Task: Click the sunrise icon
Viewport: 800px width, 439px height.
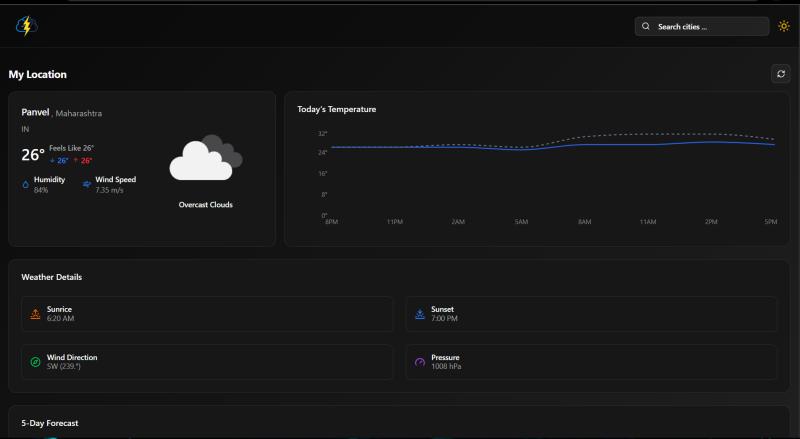Action: [35, 313]
